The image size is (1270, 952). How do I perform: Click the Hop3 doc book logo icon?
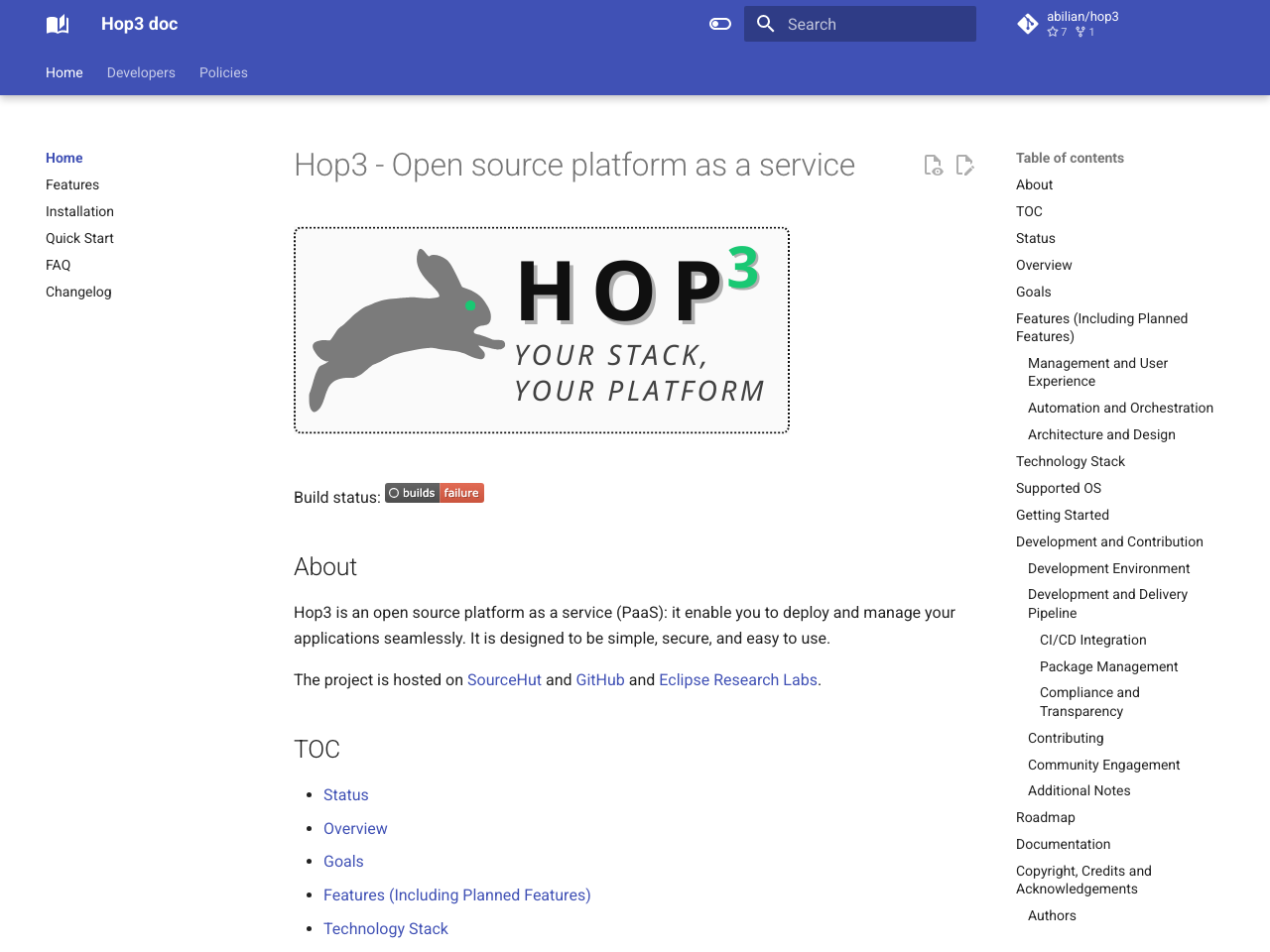pos(57,23)
